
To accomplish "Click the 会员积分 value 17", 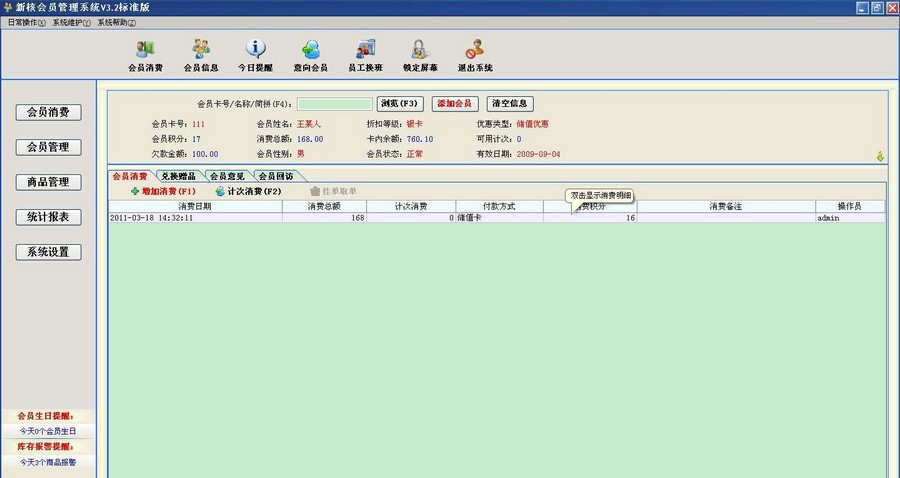I will [196, 139].
